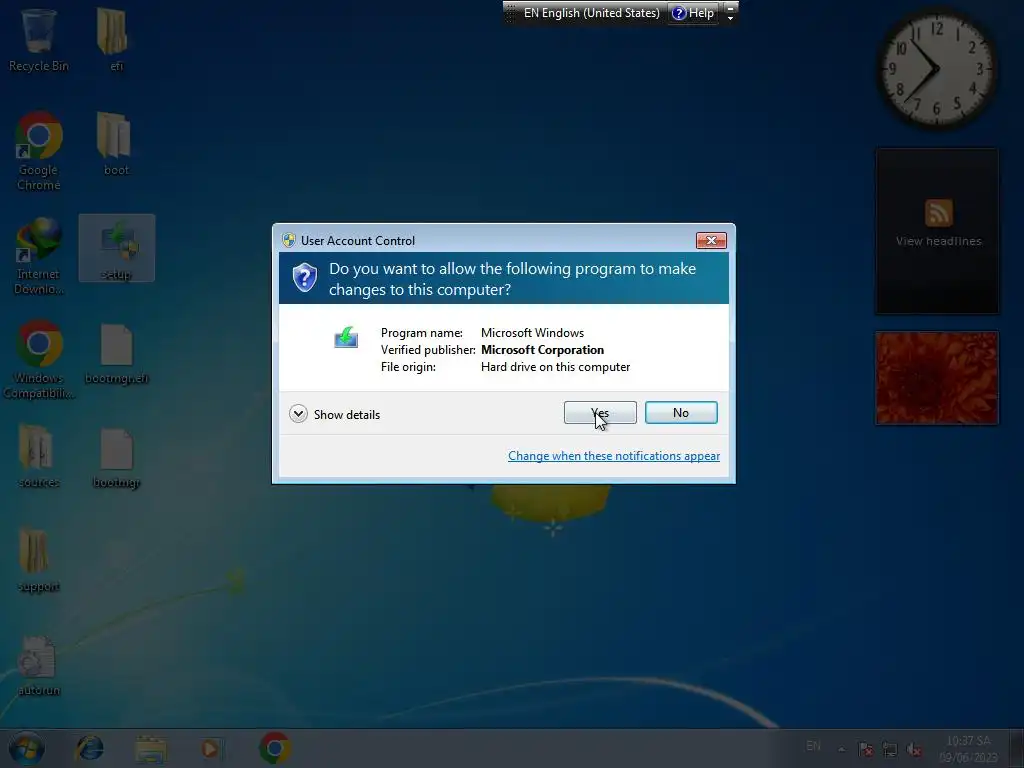Screen dimensions: 1024x768
Task: Click the taskbar date and time
Action: (968, 749)
